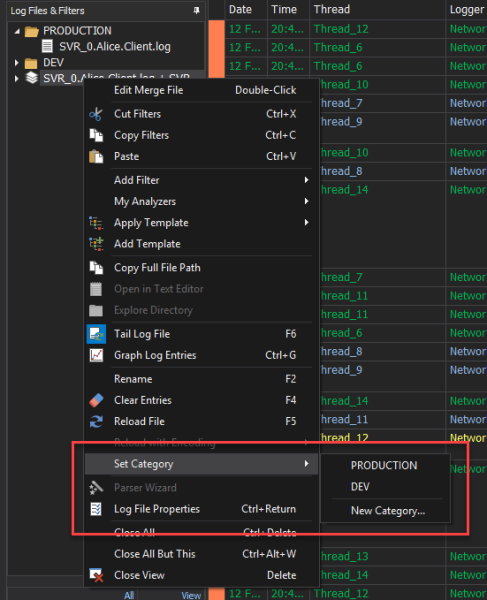The height and width of the screenshot is (600, 487).
Task: Click the Clear Entries eraser icon
Action: [96, 400]
